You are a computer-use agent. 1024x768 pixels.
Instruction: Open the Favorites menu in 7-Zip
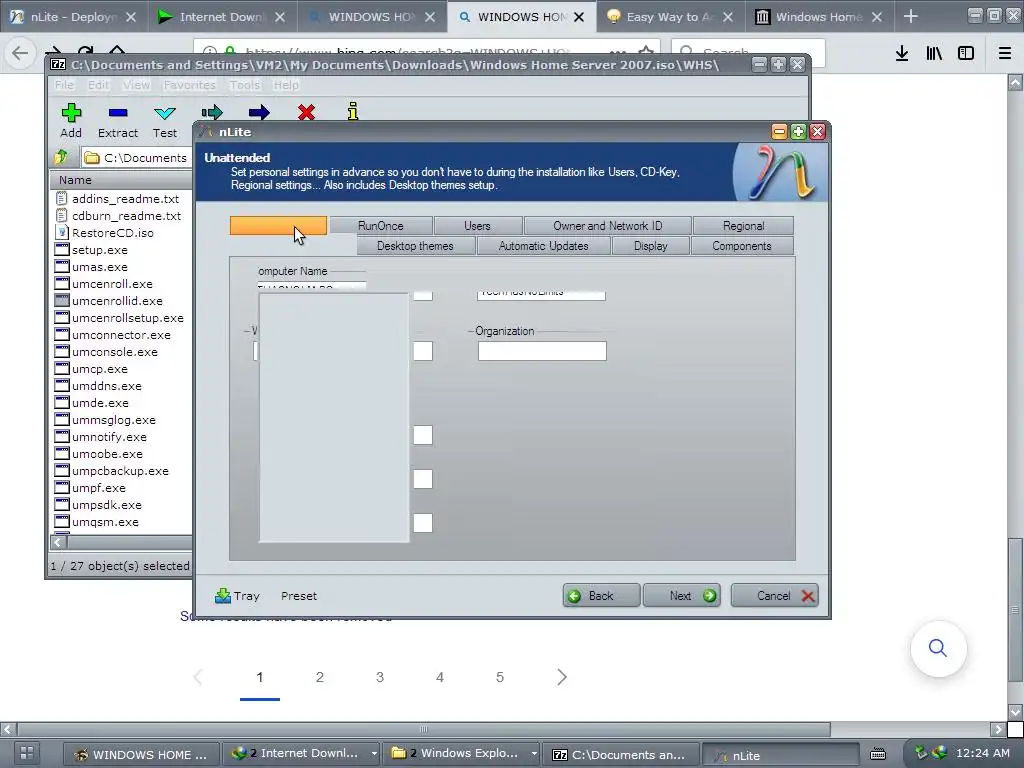coord(189,85)
